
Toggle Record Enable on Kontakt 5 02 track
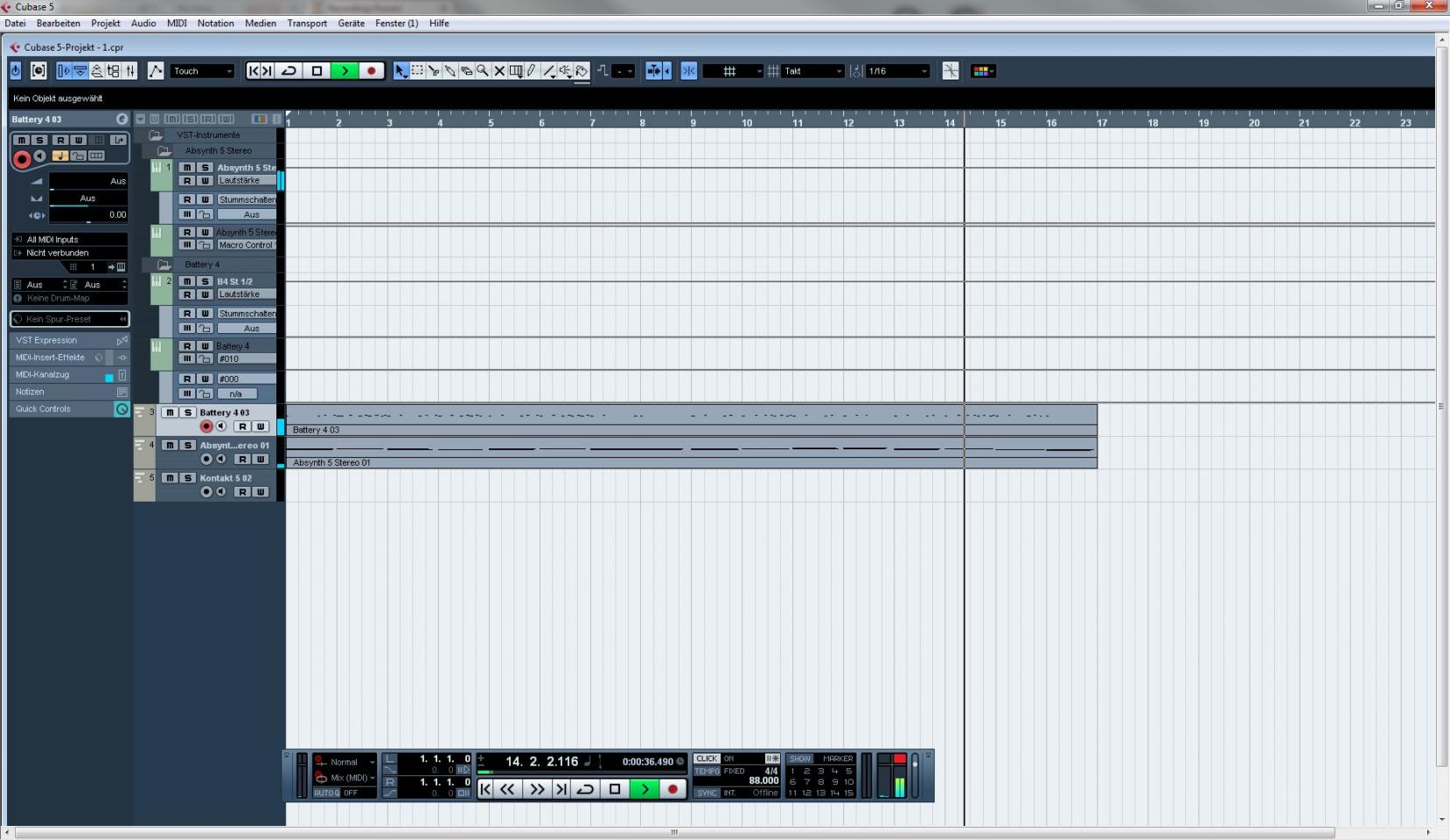pyautogui.click(x=206, y=492)
